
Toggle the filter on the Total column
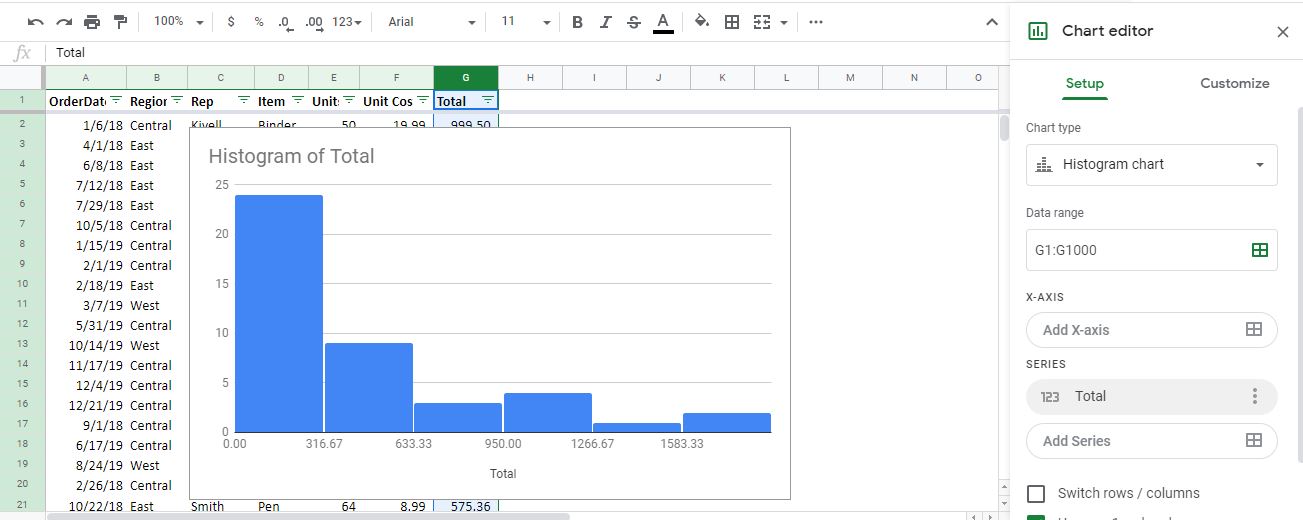tap(487, 101)
